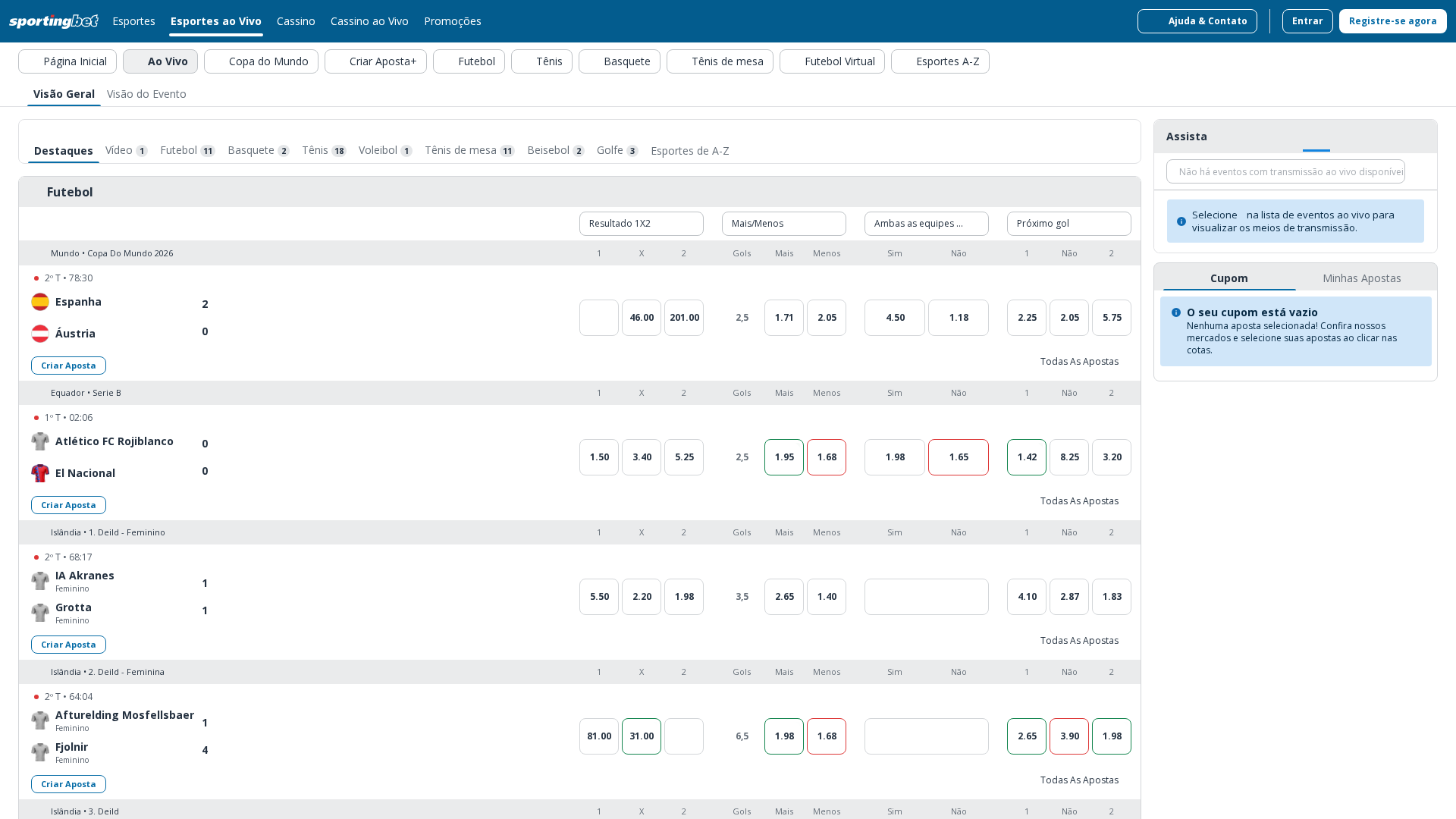The height and width of the screenshot is (819, 1456).
Task: Switch to the Beisebol tab
Action: pyautogui.click(x=556, y=150)
